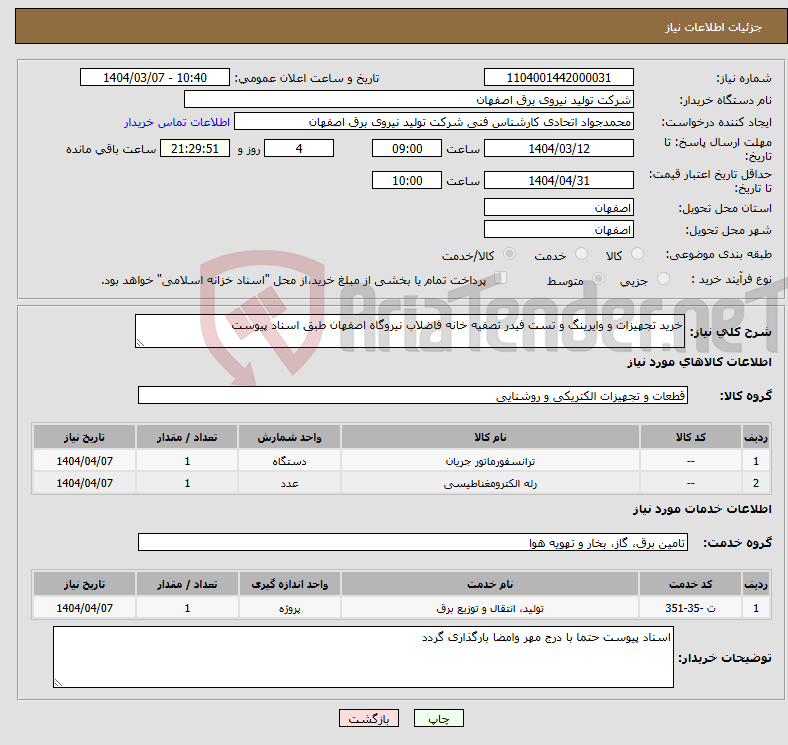Image resolution: width=788 pixels, height=745 pixels.
Task: Select the خدمت radio button
Action: pyautogui.click(x=581, y=254)
